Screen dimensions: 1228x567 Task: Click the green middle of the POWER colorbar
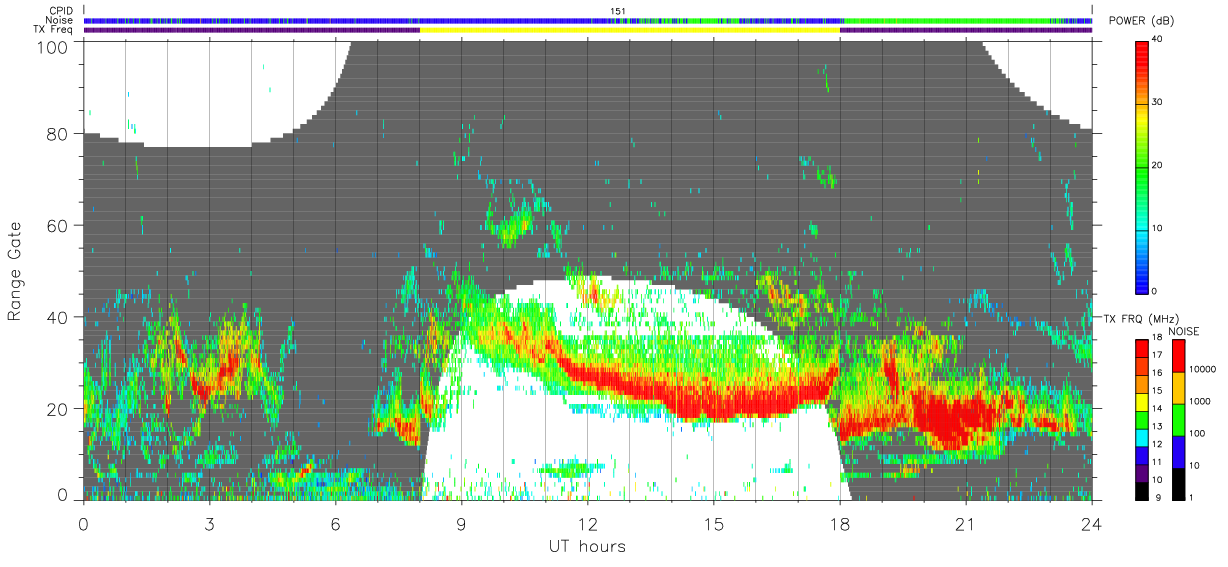pos(1142,165)
